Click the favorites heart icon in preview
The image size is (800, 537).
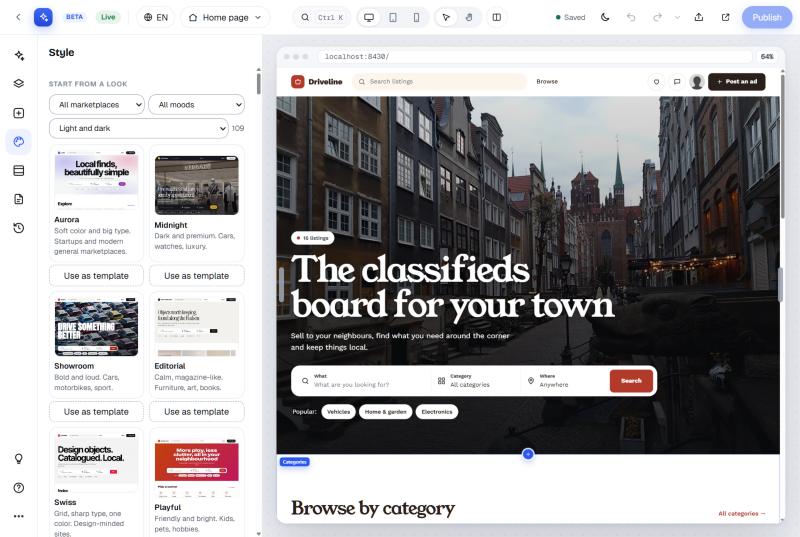(657, 82)
